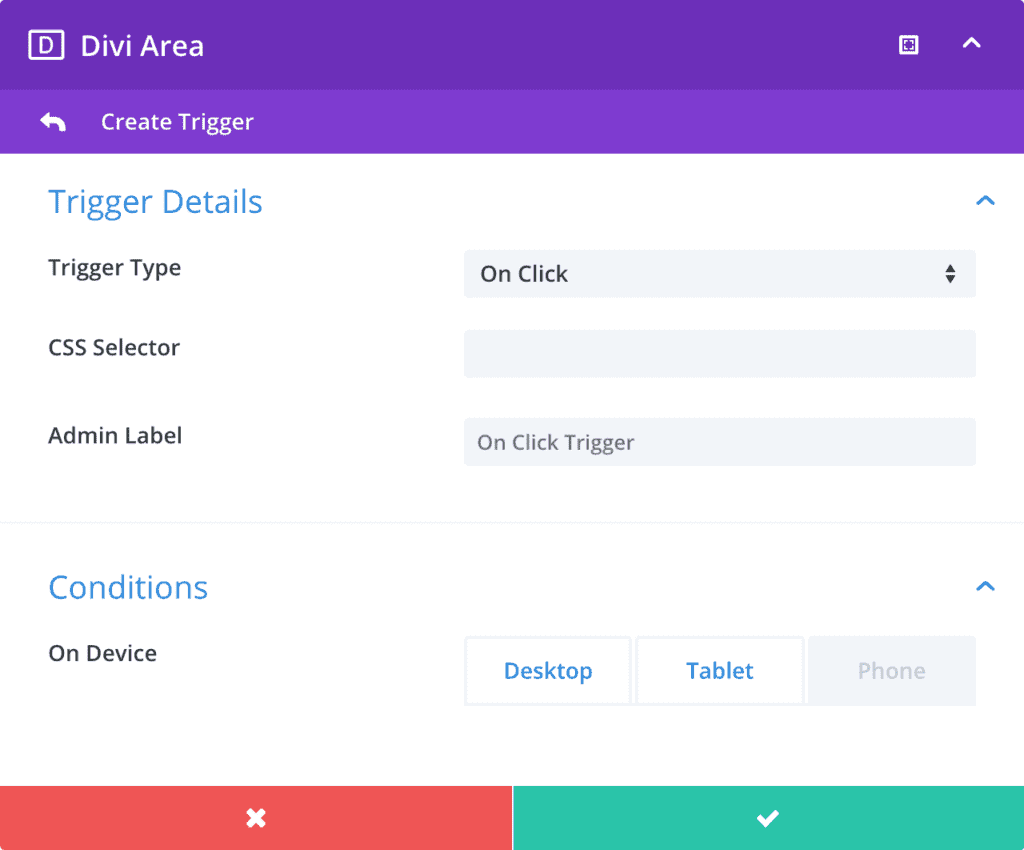Save trigger with green checkmark button

769,818
